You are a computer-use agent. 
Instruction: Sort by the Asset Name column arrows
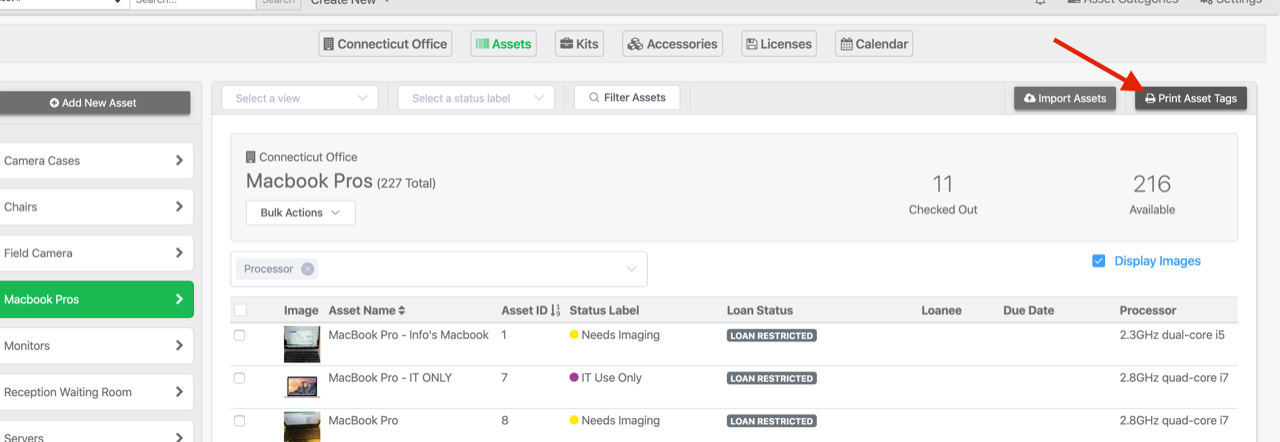[402, 311]
